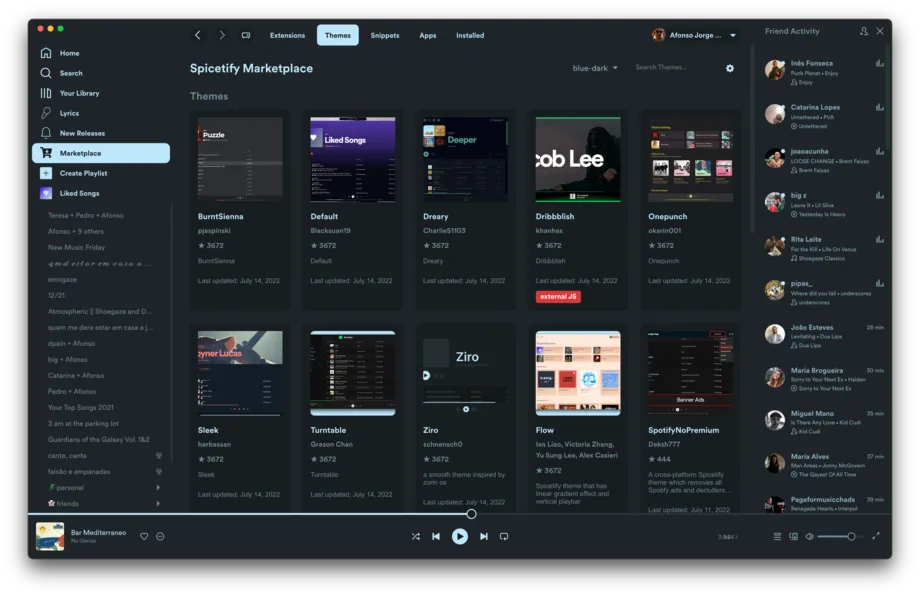Adjust the volume slider
The image size is (920, 596).
[x=840, y=536]
